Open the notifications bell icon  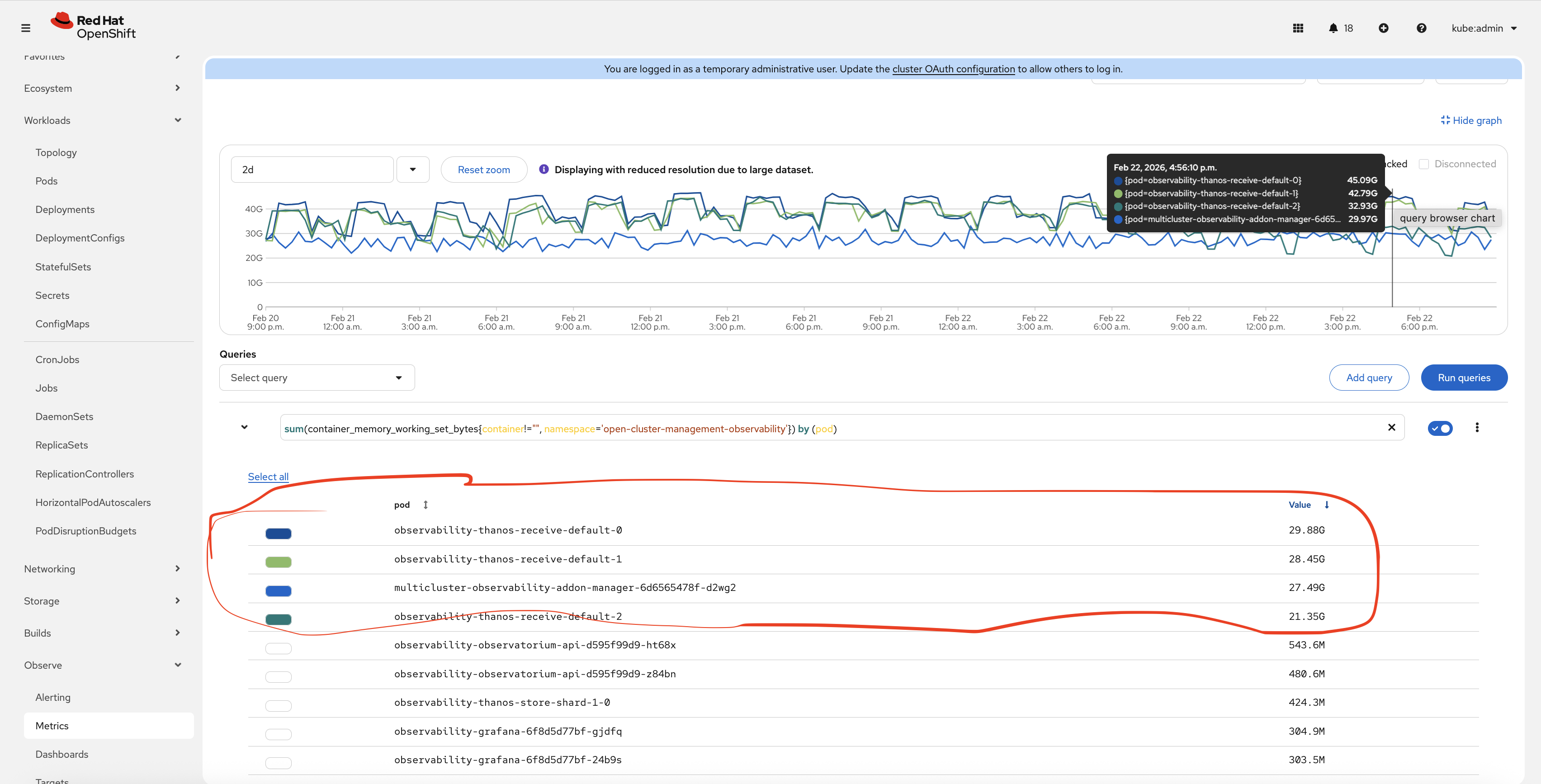click(x=1333, y=28)
